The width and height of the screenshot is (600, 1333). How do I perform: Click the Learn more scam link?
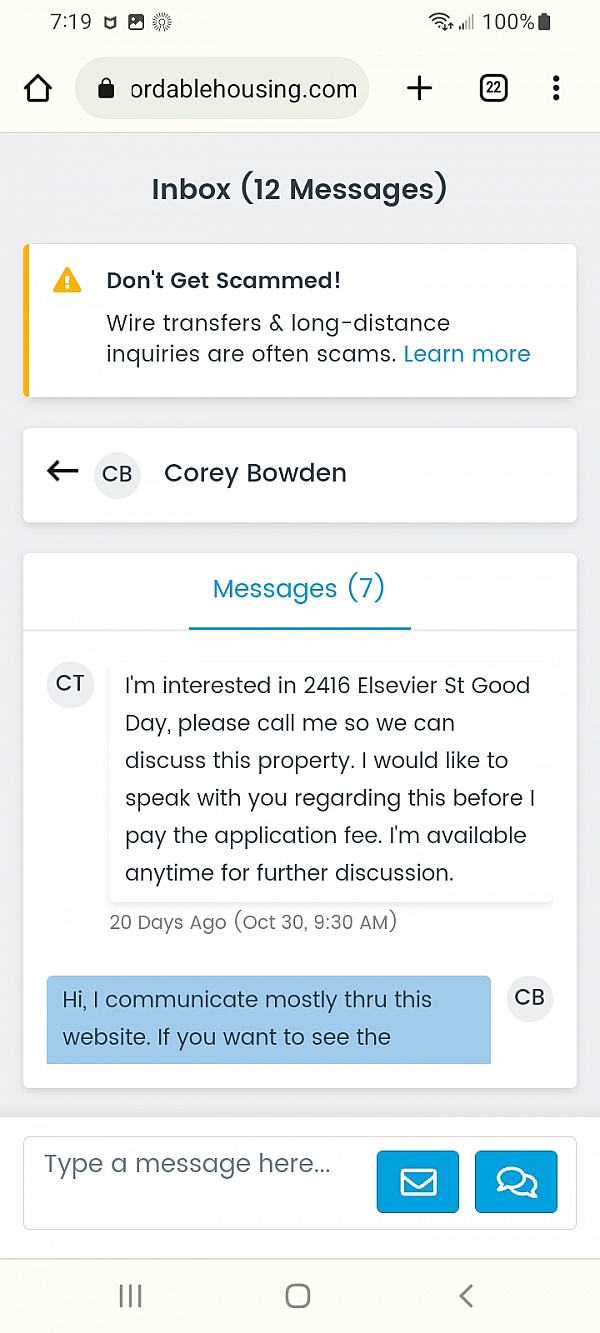[x=466, y=354]
